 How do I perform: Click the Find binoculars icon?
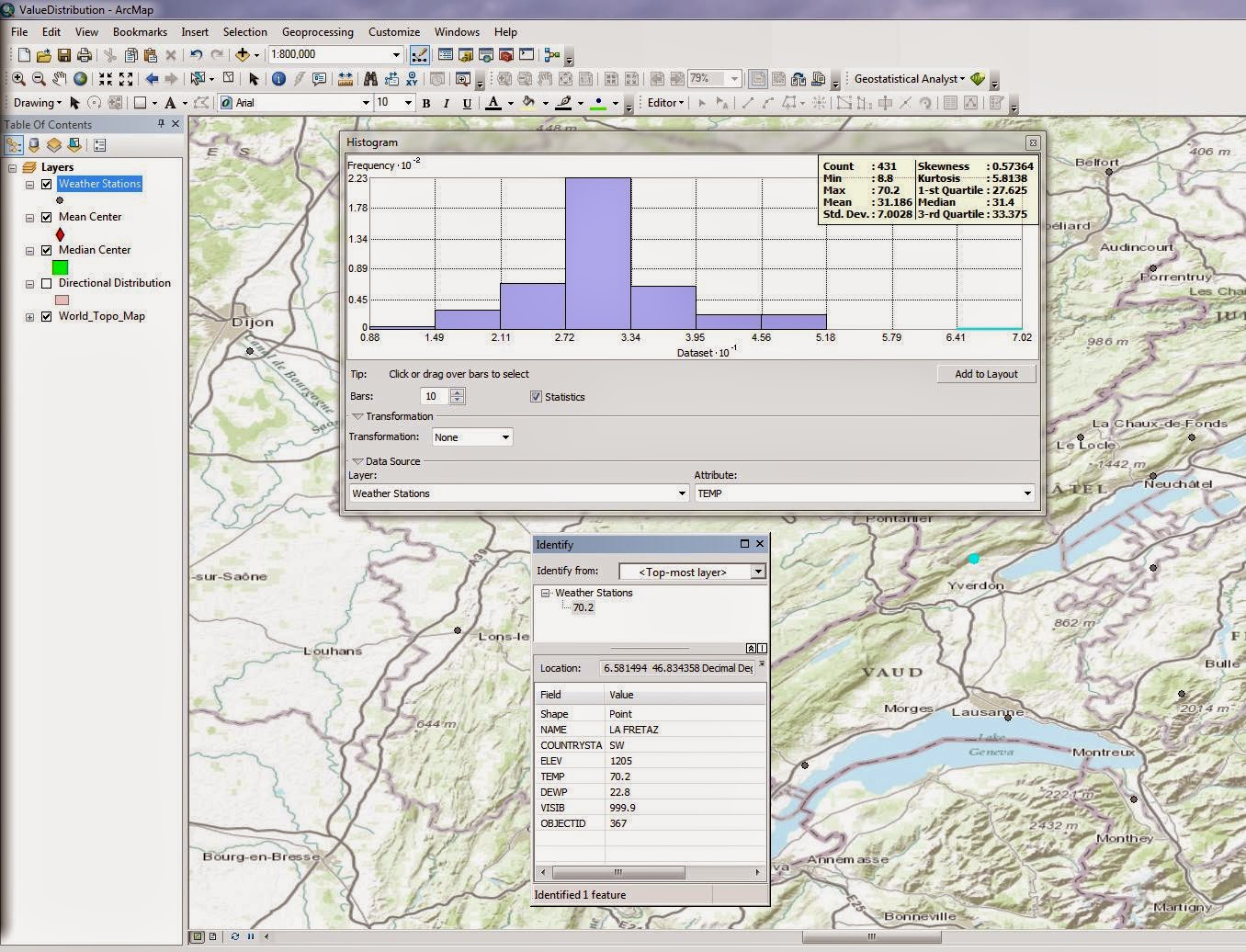click(x=369, y=79)
